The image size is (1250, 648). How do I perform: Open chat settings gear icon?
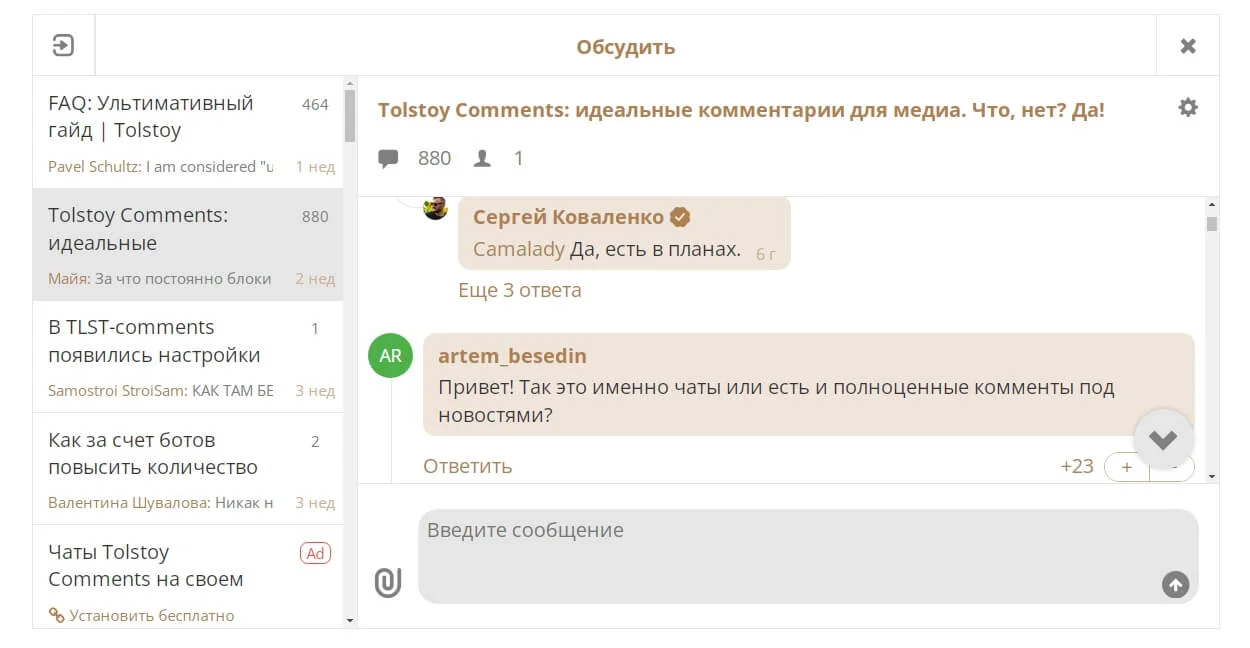1187,108
